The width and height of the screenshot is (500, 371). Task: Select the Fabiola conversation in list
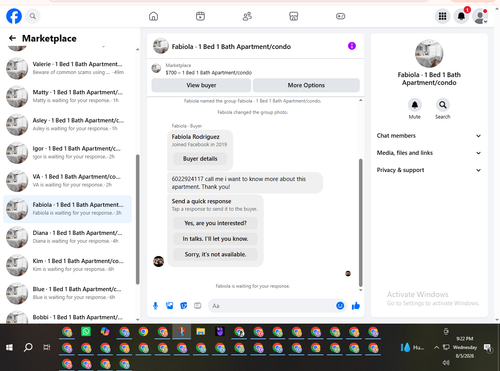pos(67,209)
